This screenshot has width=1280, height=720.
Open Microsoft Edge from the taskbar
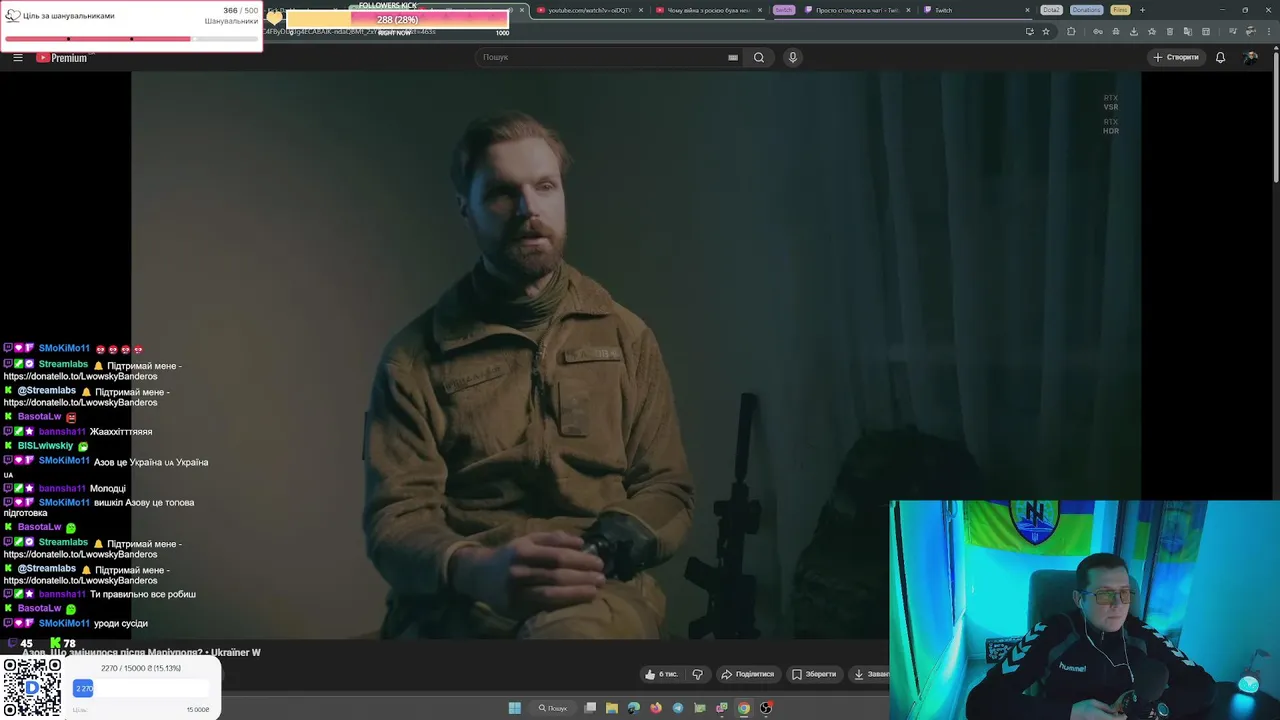click(634, 708)
